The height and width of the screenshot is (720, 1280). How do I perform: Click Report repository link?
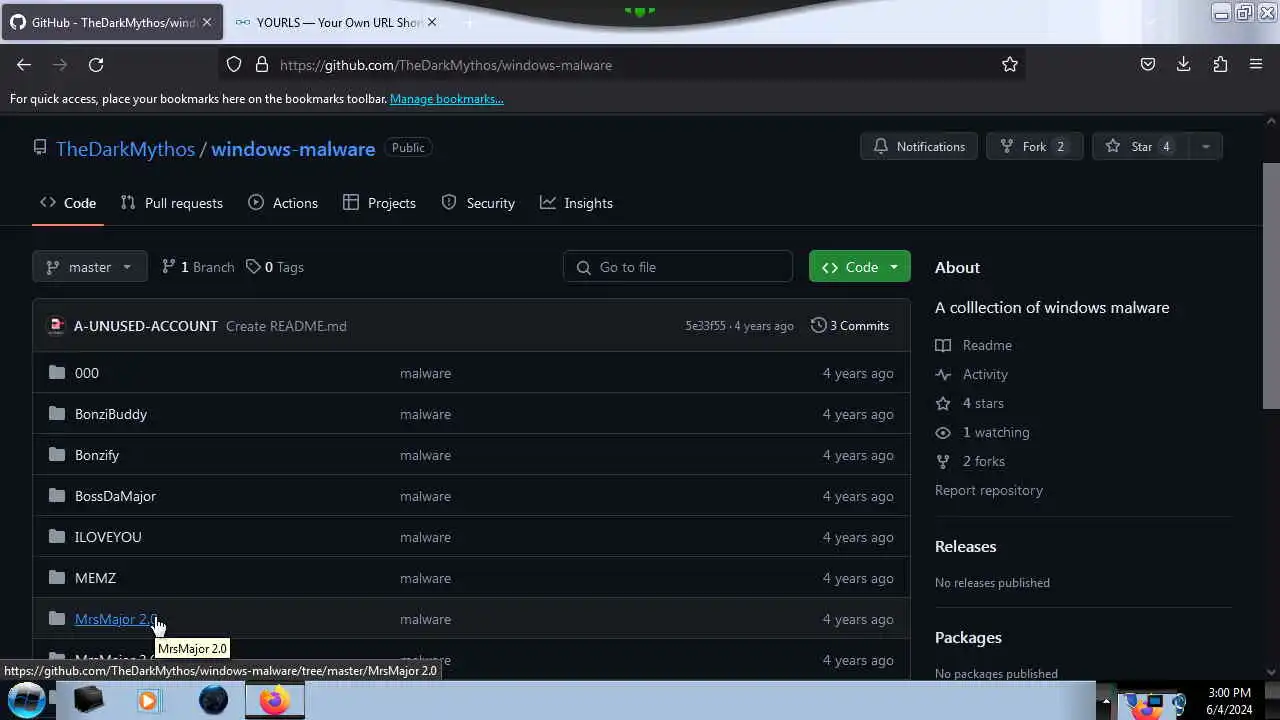[989, 490]
